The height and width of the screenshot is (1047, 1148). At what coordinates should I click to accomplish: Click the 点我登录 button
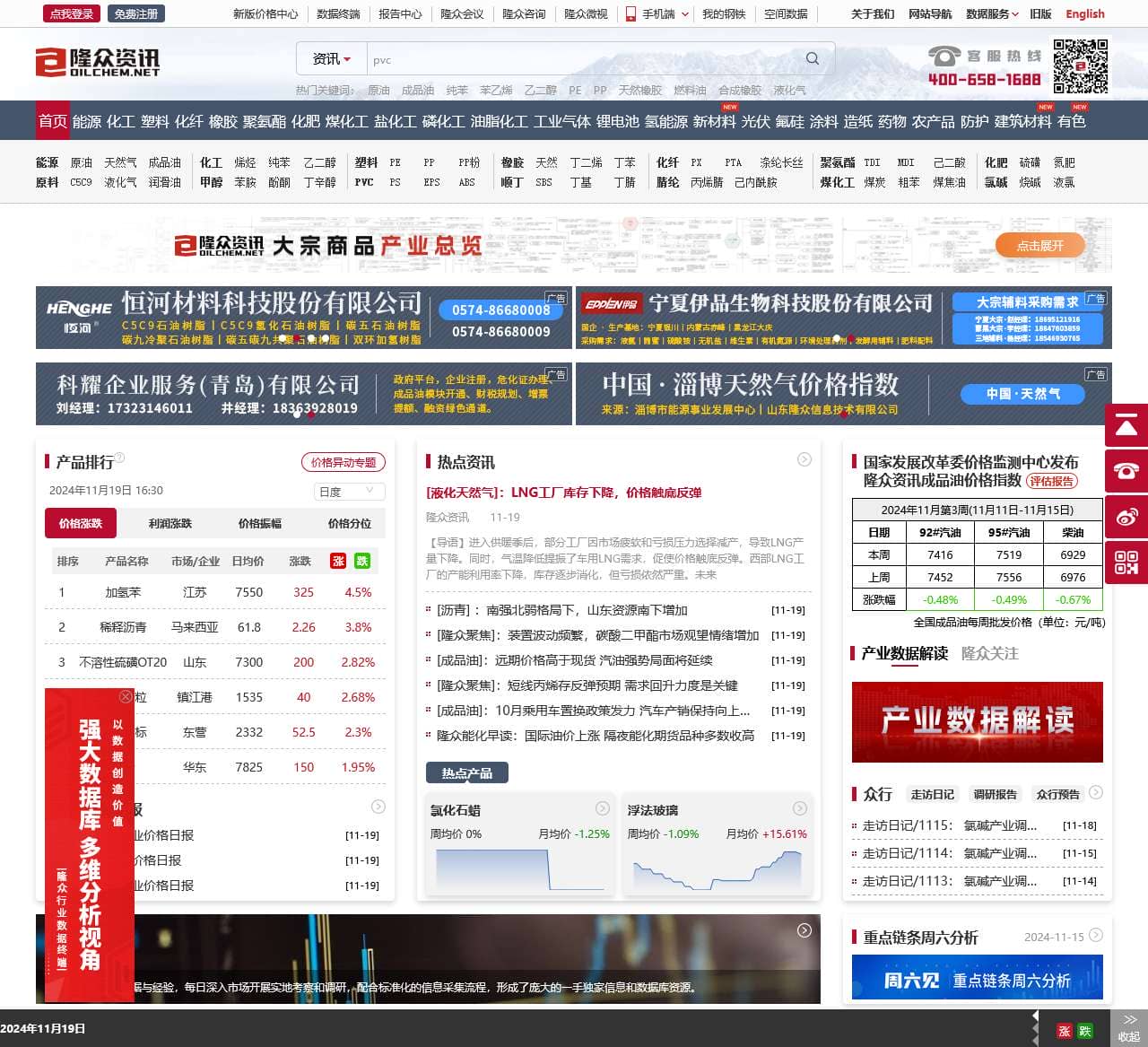click(72, 13)
